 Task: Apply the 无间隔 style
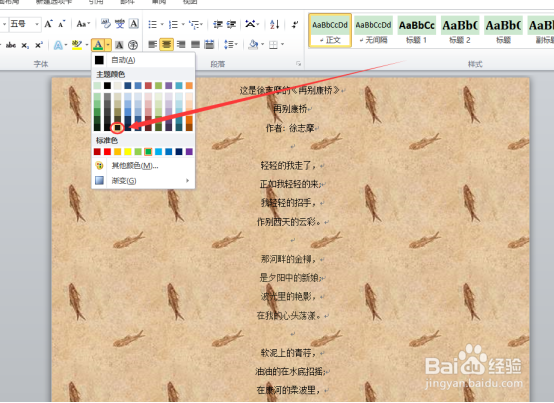[373, 30]
